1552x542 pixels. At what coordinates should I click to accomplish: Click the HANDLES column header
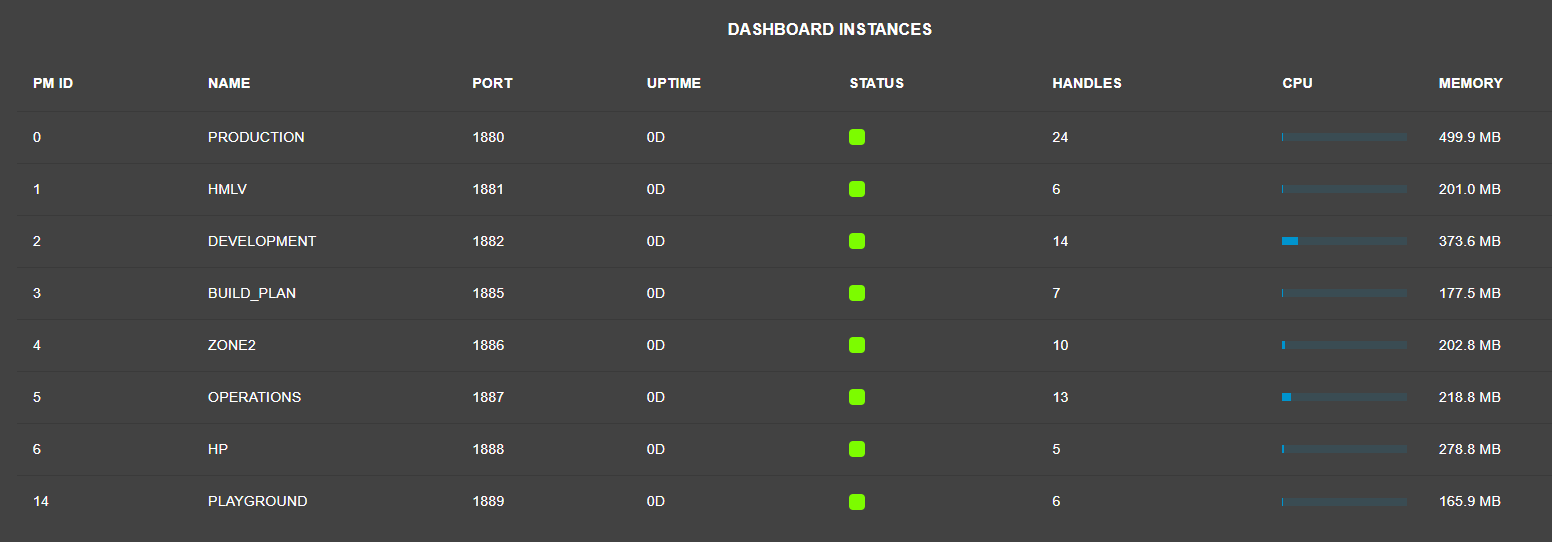coord(1087,83)
